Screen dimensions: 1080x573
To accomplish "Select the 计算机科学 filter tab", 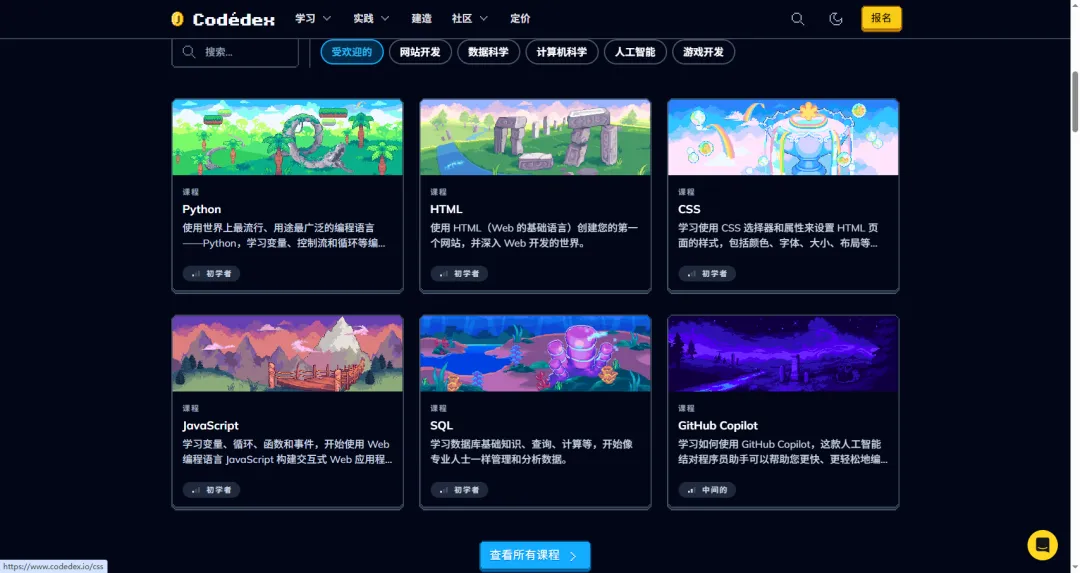I will [562, 52].
